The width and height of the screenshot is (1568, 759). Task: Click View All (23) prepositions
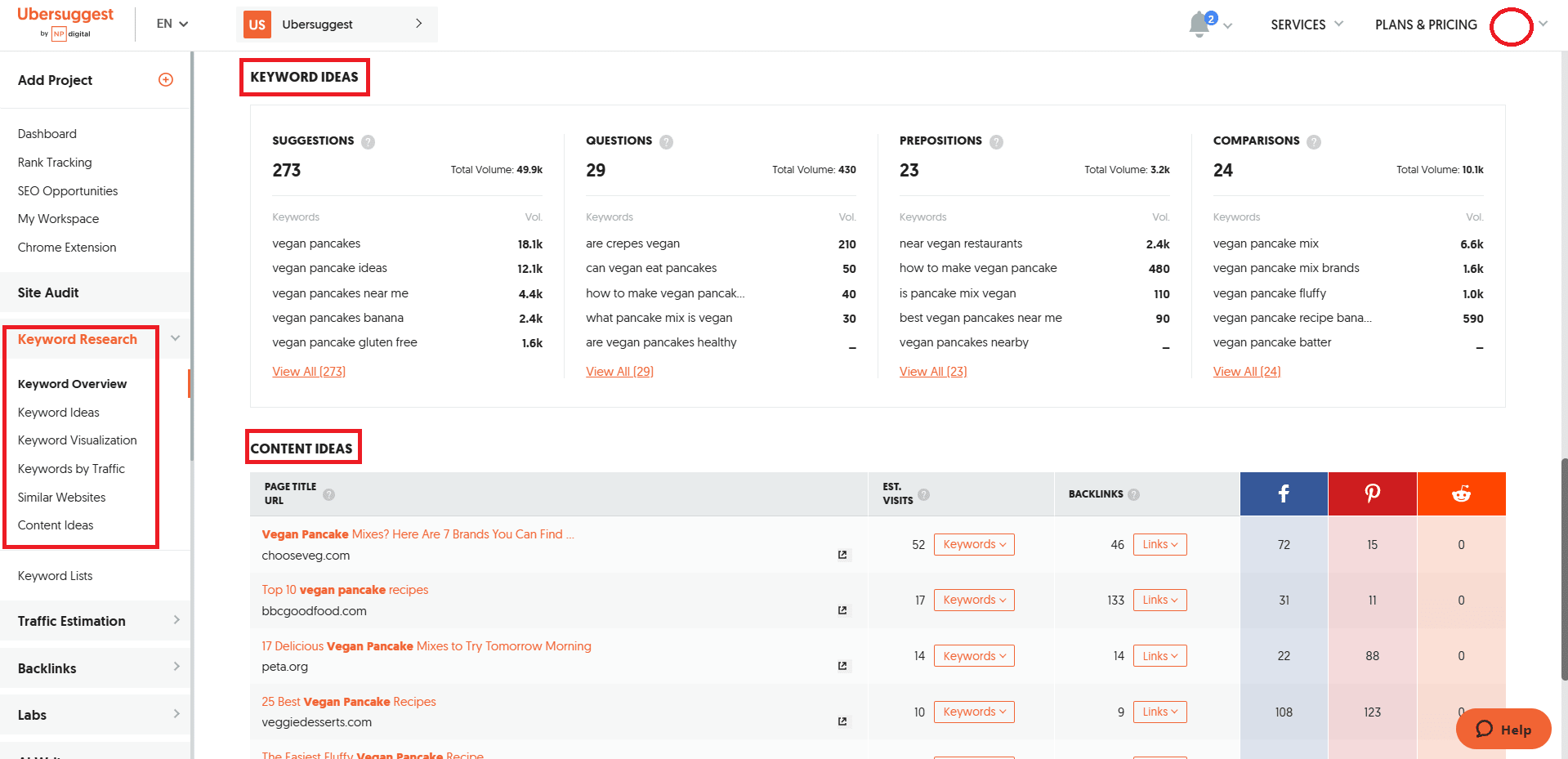pos(933,372)
